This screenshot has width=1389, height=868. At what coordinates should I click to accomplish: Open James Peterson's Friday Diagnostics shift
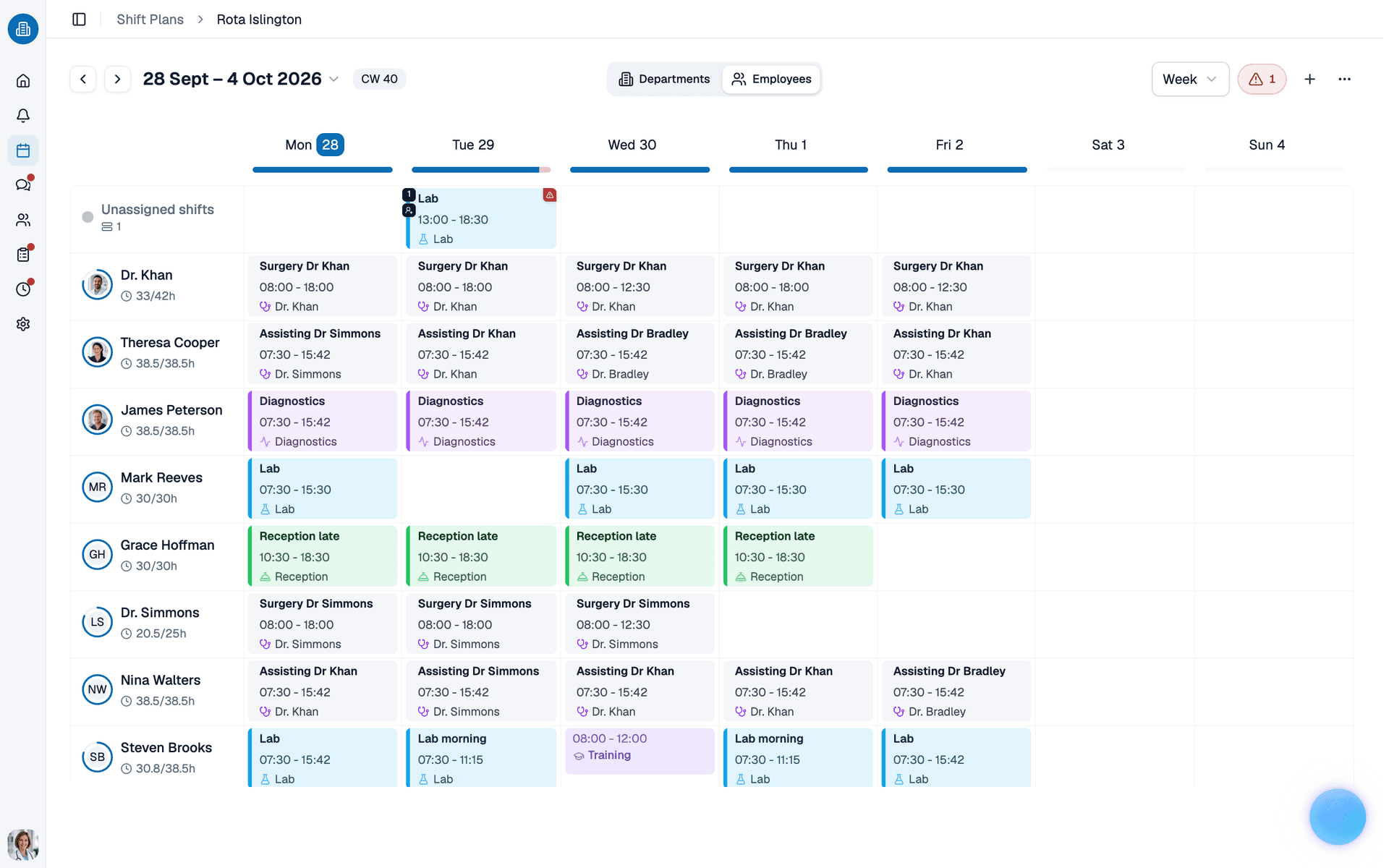point(956,421)
